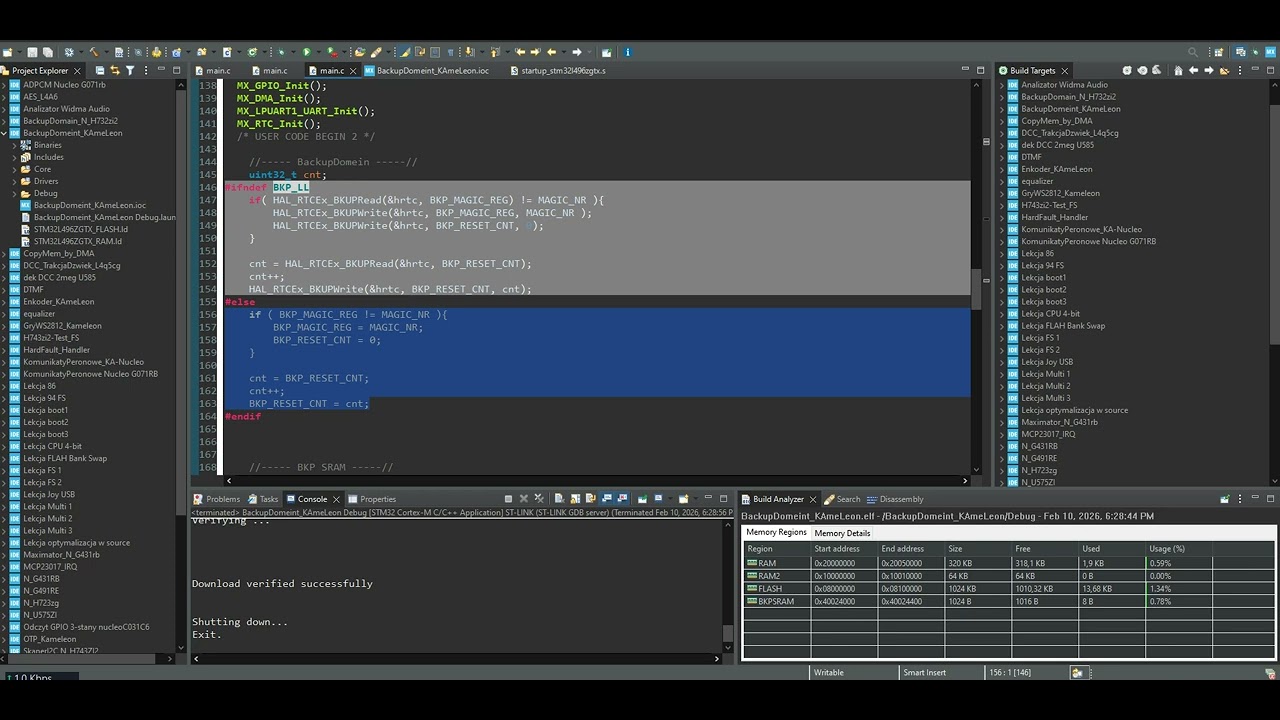The height and width of the screenshot is (720, 1280).
Task: Expand the Core folder in Project Explorer
Action: [15, 169]
